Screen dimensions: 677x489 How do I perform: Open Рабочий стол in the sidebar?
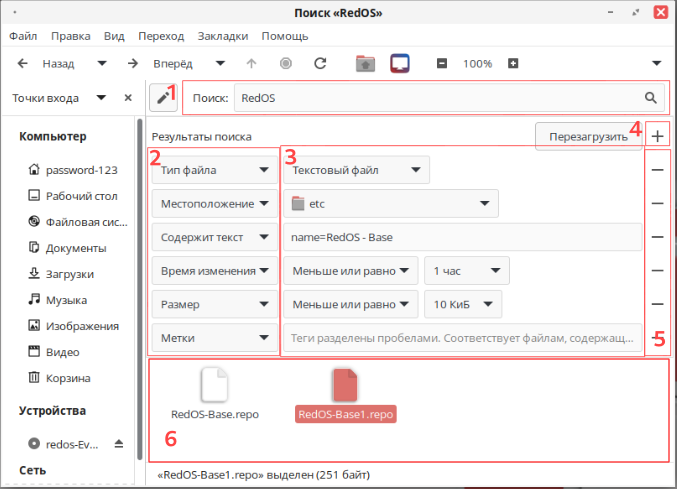point(73,196)
